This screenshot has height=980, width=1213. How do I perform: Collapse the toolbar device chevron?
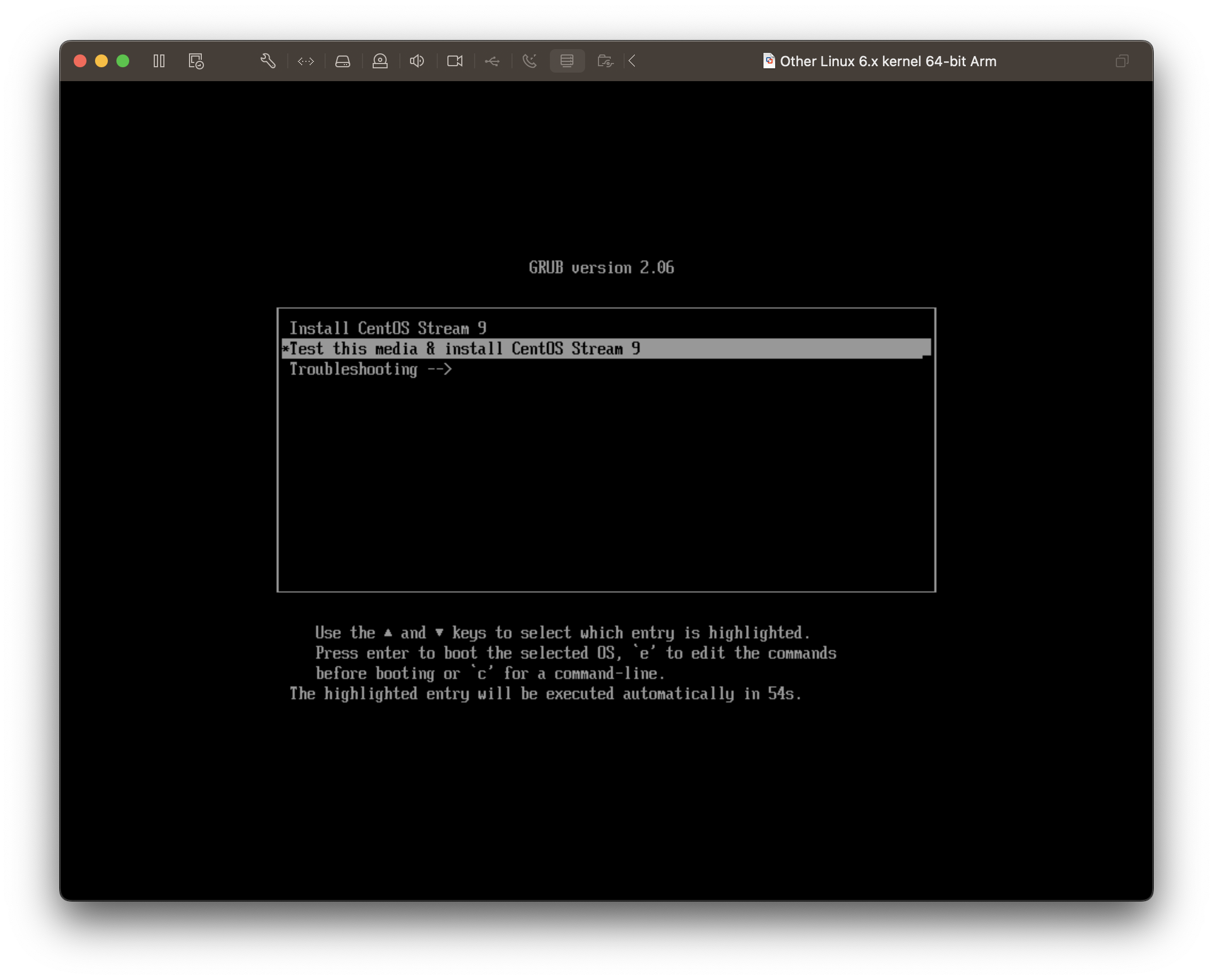(632, 61)
